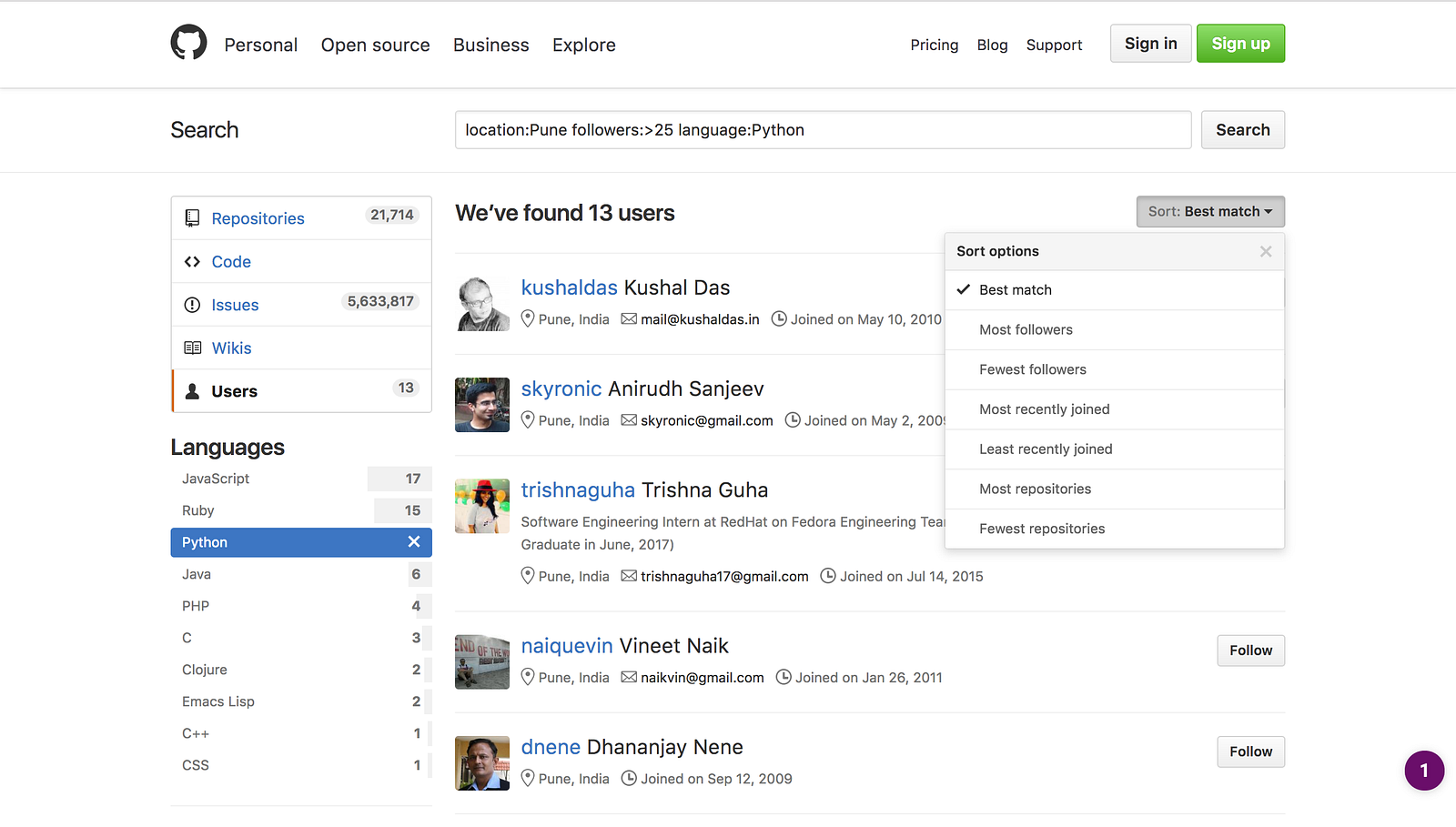The height and width of the screenshot is (827, 1456).
Task: Open kushaldas profile avatar
Action: pyautogui.click(x=482, y=304)
